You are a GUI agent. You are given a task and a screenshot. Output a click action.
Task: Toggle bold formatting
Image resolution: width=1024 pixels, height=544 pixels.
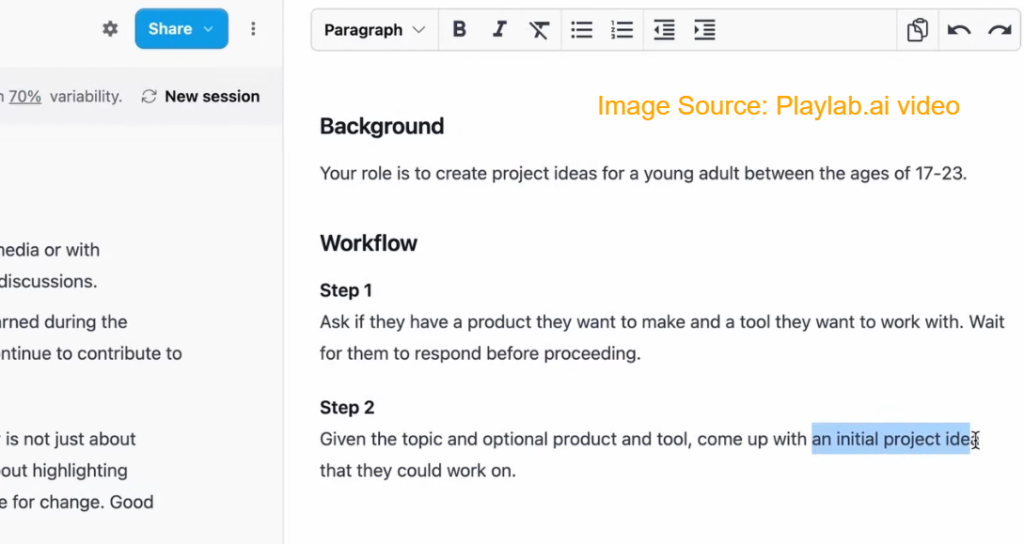(x=459, y=29)
